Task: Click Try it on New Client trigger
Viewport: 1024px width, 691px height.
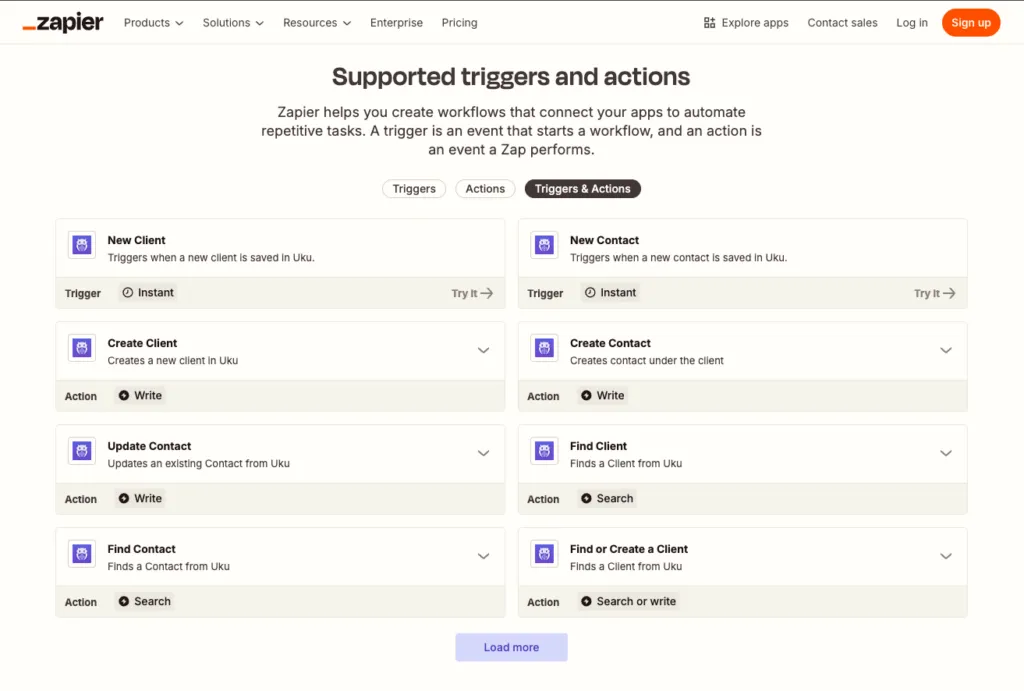Action: (472, 293)
